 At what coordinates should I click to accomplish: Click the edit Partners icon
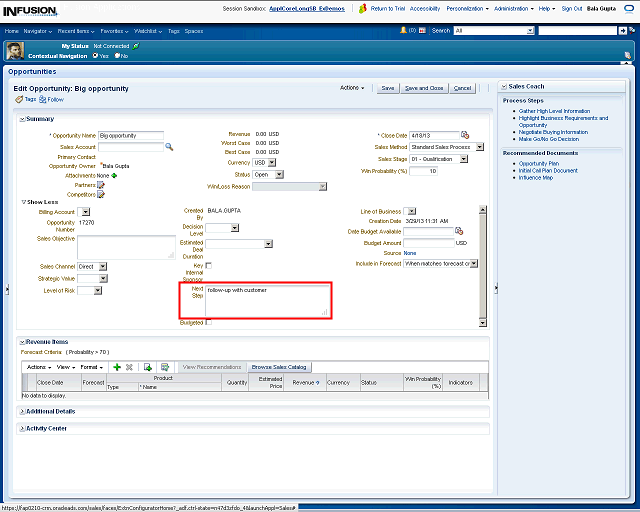tap(101, 185)
